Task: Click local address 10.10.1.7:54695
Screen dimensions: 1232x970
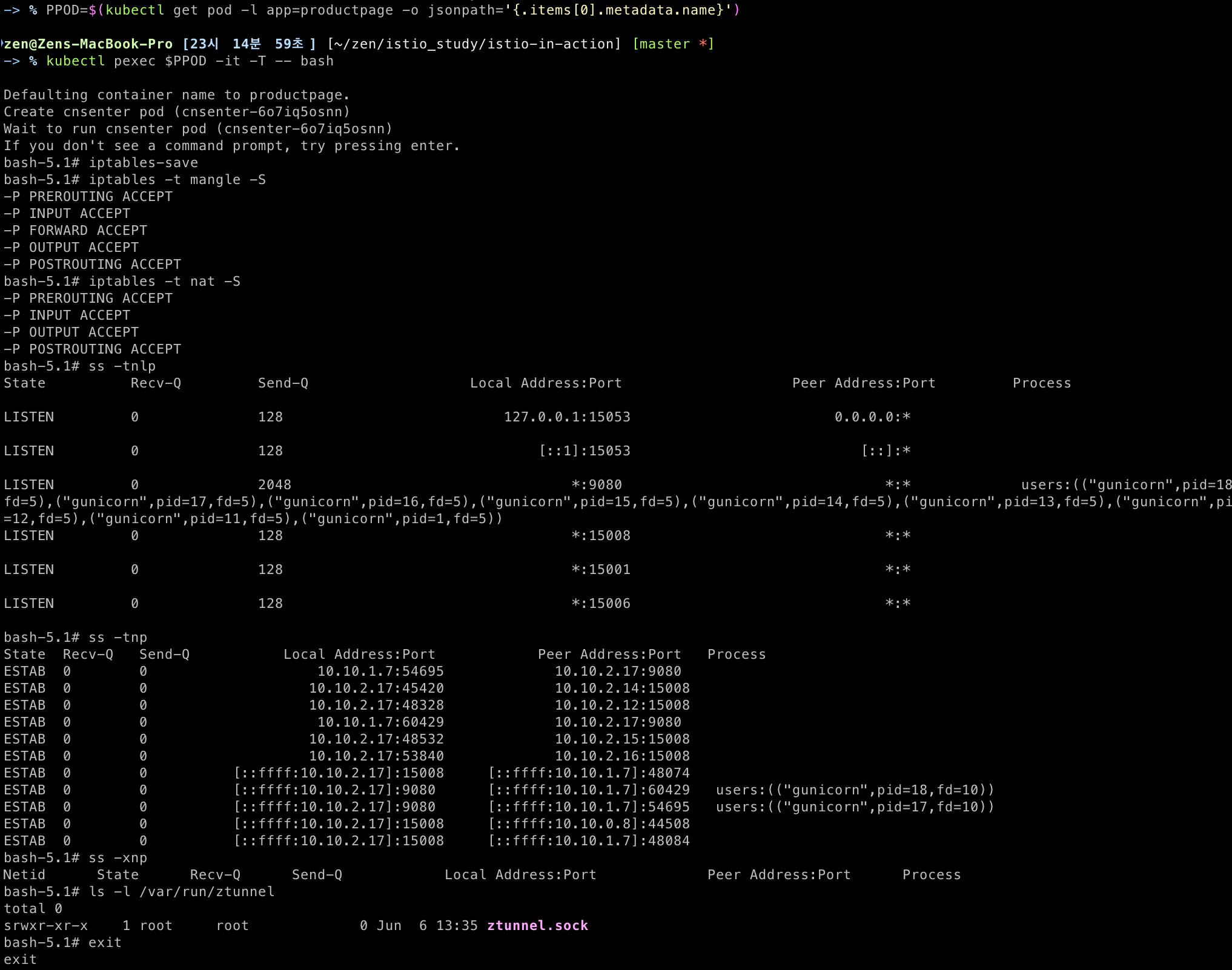Action: click(x=380, y=671)
